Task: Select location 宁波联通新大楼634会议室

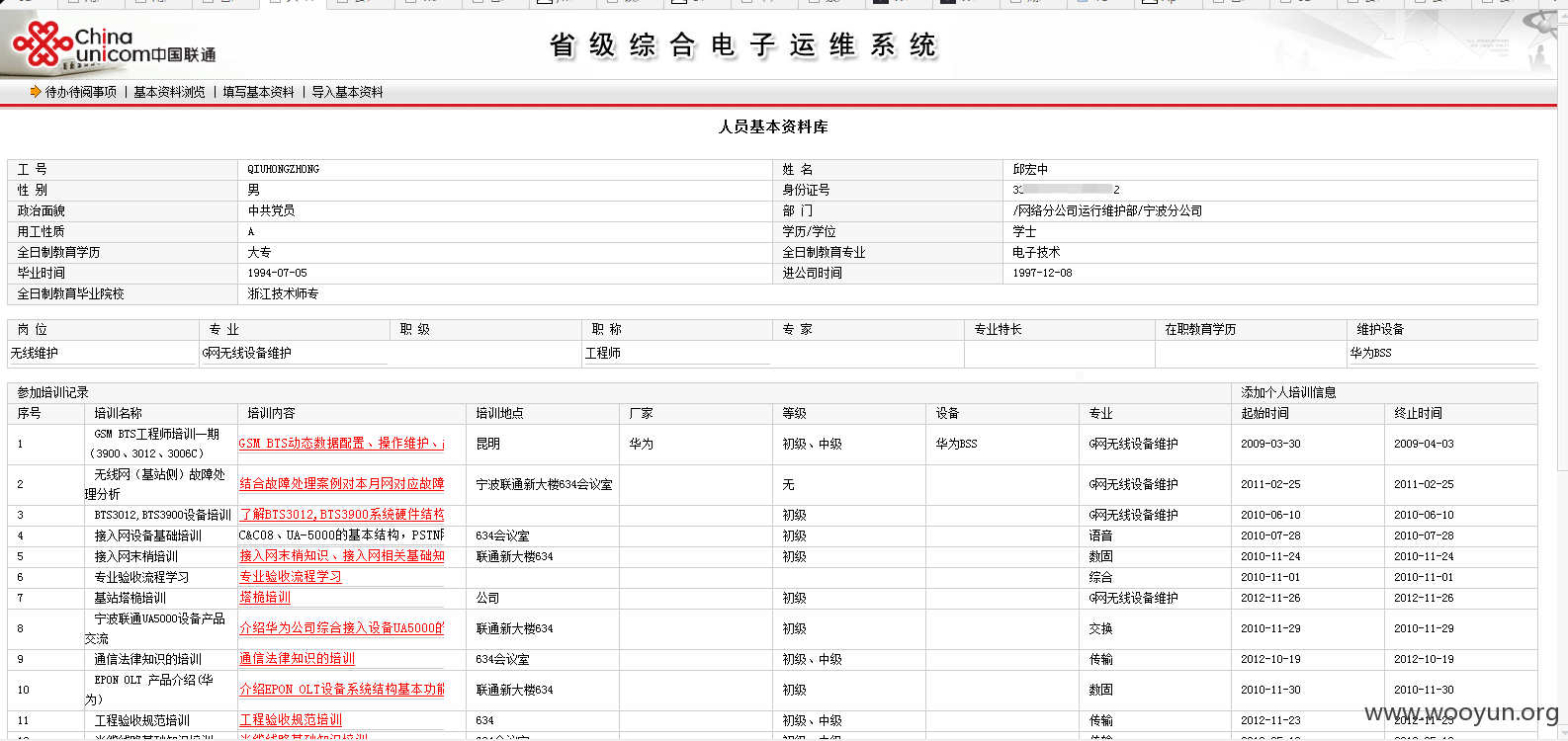Action: coord(545,484)
